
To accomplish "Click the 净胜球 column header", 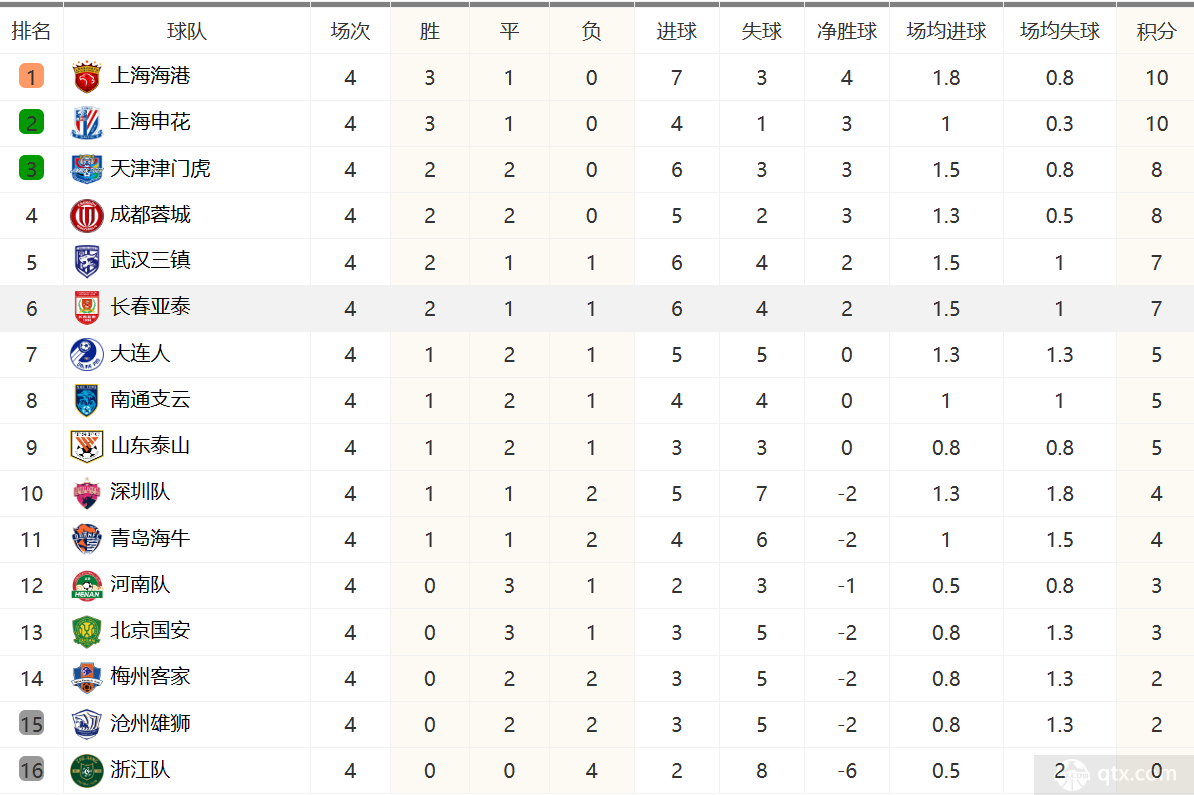I will coord(846,31).
